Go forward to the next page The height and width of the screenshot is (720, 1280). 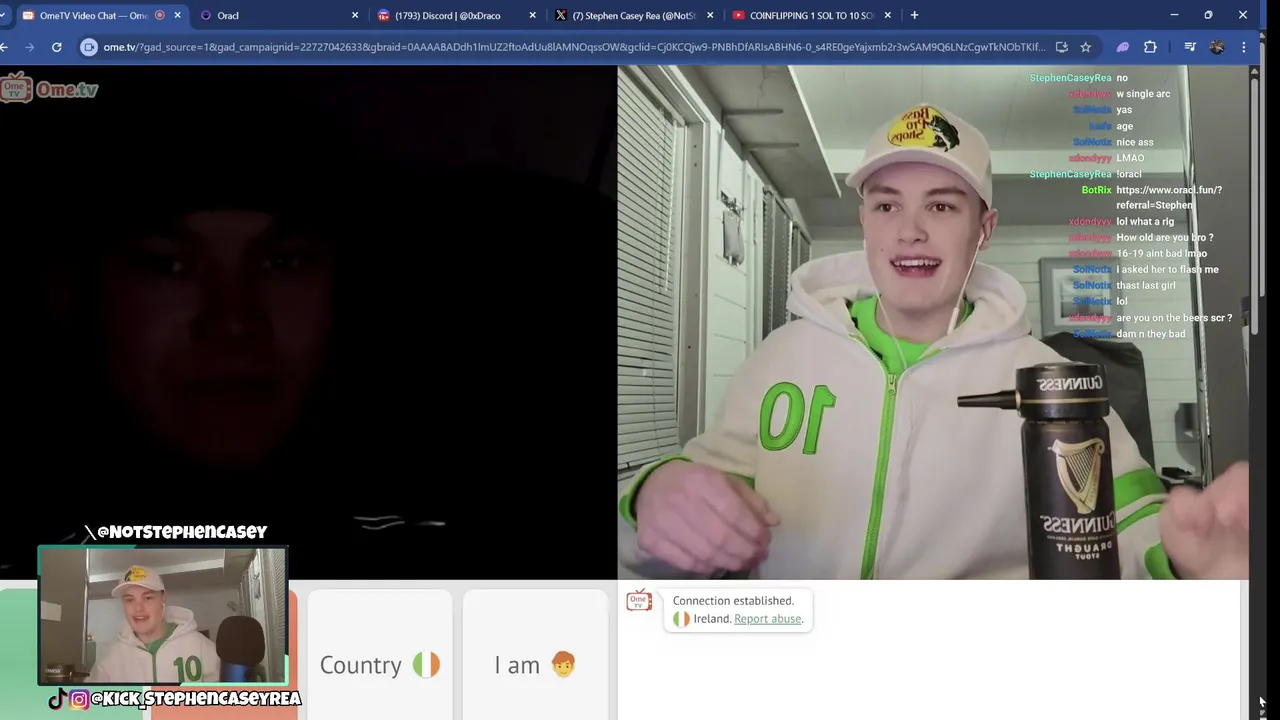(x=30, y=47)
